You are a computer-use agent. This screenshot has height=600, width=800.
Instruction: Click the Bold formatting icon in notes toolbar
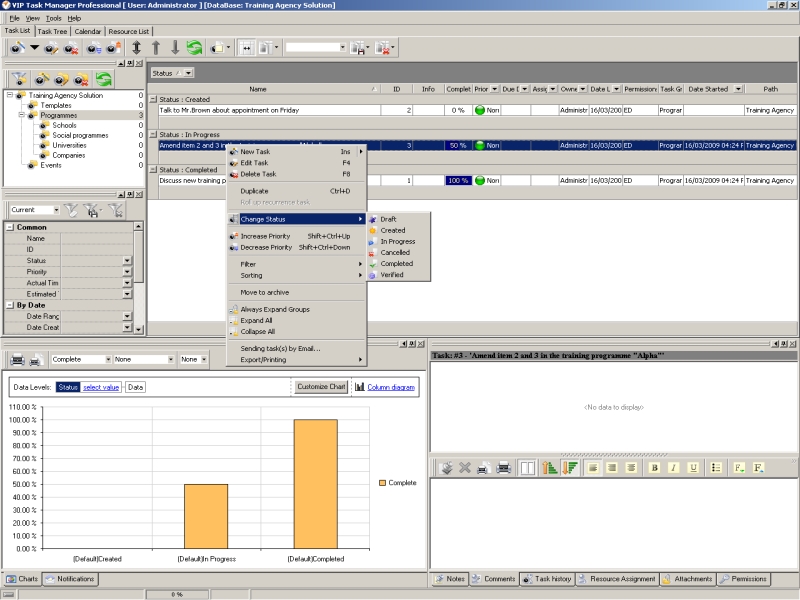(654, 467)
